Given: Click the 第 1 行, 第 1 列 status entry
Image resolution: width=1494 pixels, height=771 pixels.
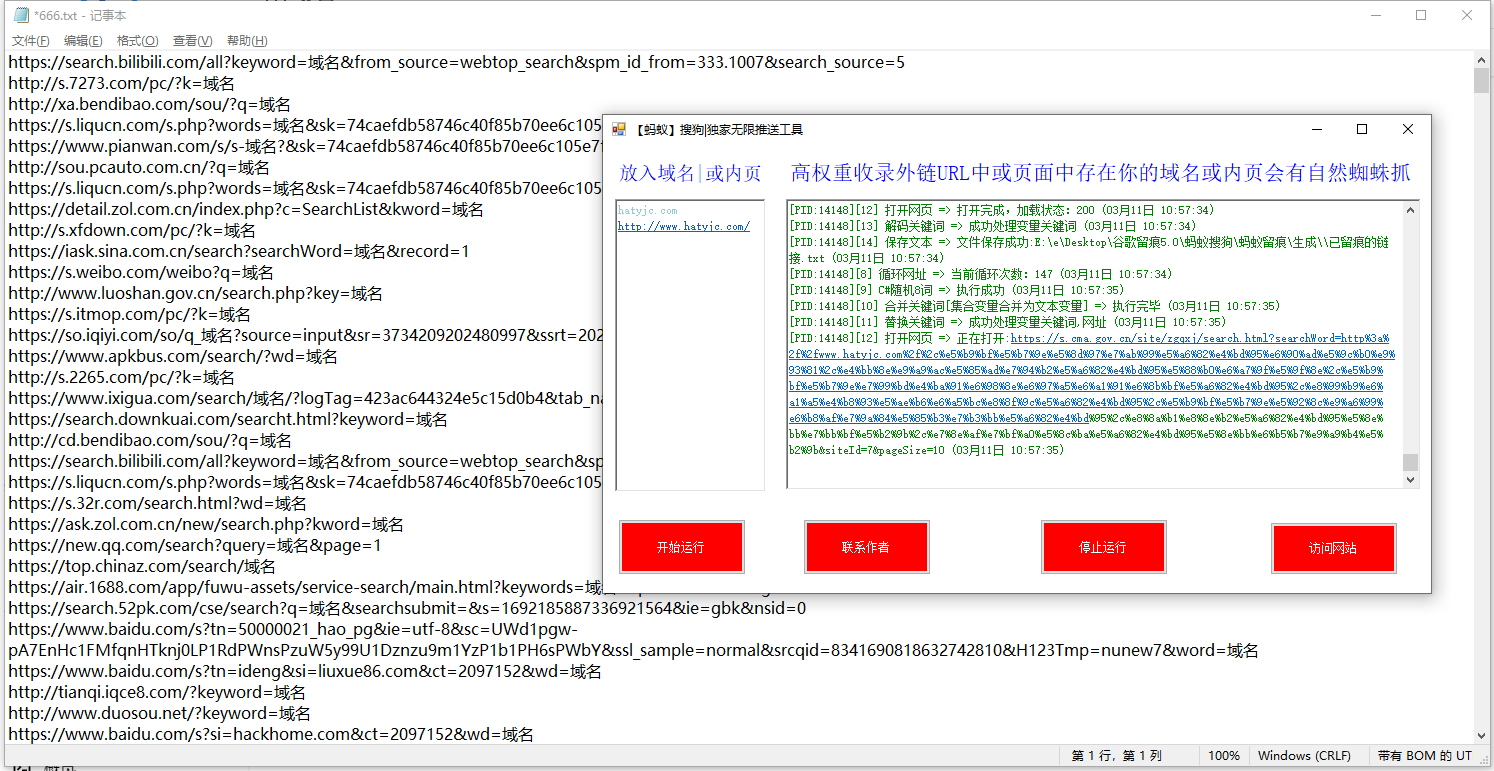Looking at the screenshot, I should (1117, 756).
